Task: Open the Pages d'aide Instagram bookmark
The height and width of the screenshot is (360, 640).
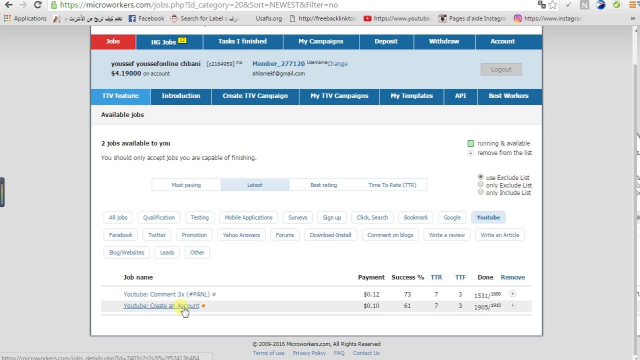Action: point(472,19)
